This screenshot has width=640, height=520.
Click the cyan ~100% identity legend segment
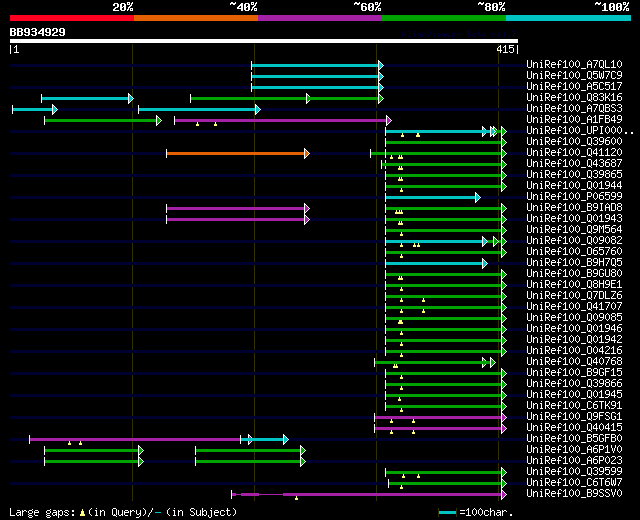pyautogui.click(x=569, y=18)
